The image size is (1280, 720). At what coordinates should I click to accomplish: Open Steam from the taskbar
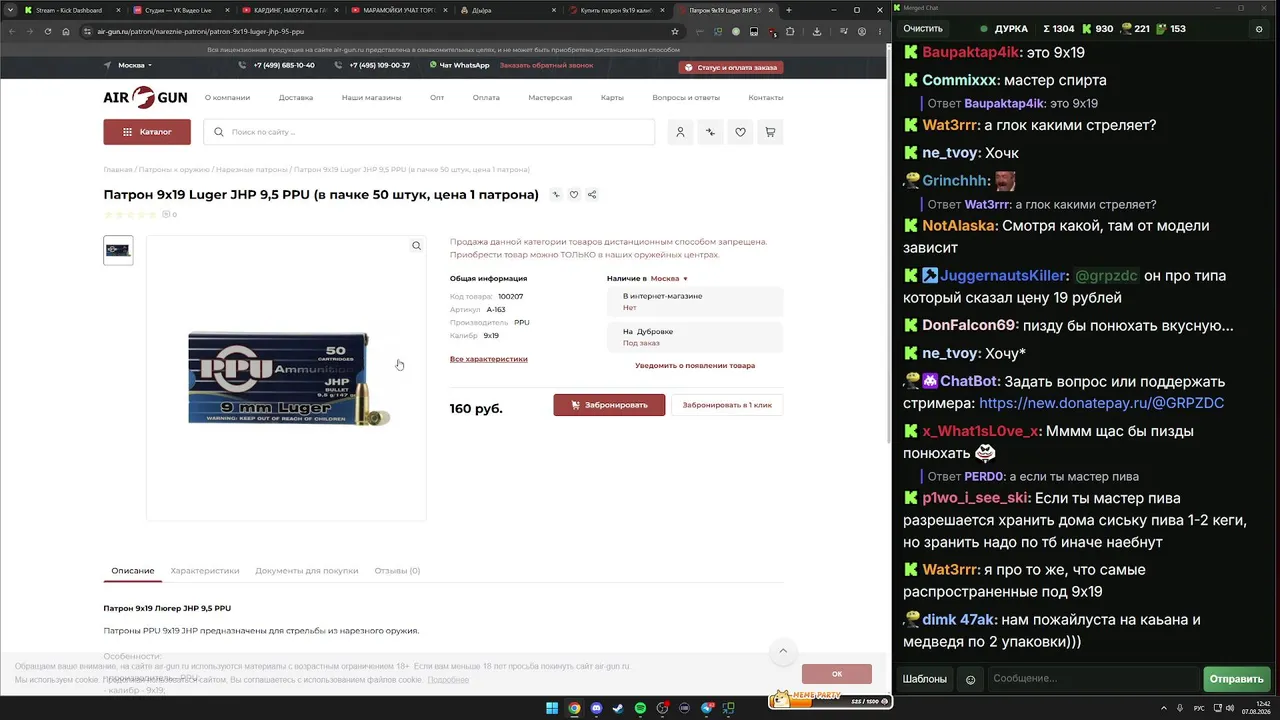click(x=618, y=709)
